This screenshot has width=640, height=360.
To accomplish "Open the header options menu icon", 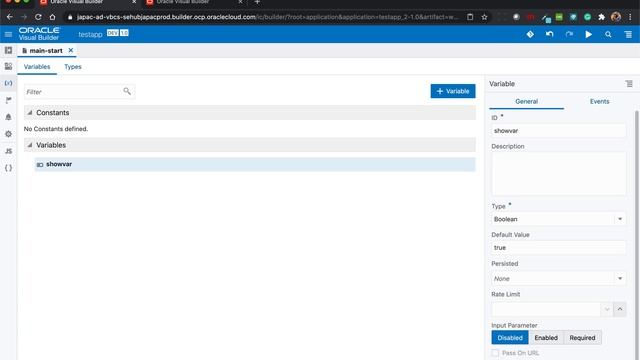I will click(628, 34).
